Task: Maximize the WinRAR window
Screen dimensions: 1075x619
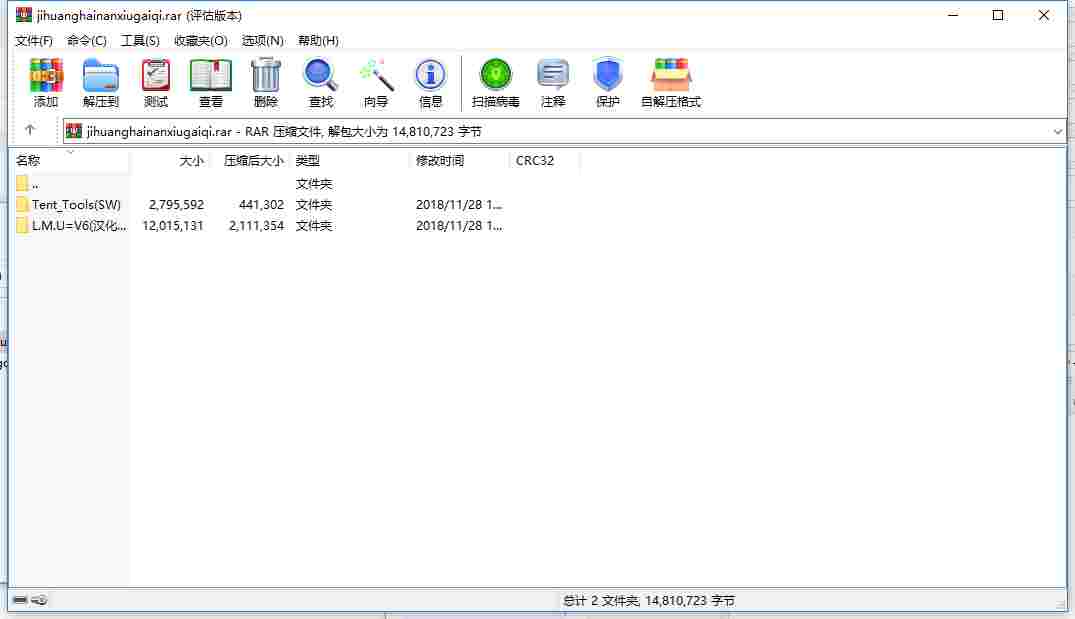Action: [x=998, y=15]
